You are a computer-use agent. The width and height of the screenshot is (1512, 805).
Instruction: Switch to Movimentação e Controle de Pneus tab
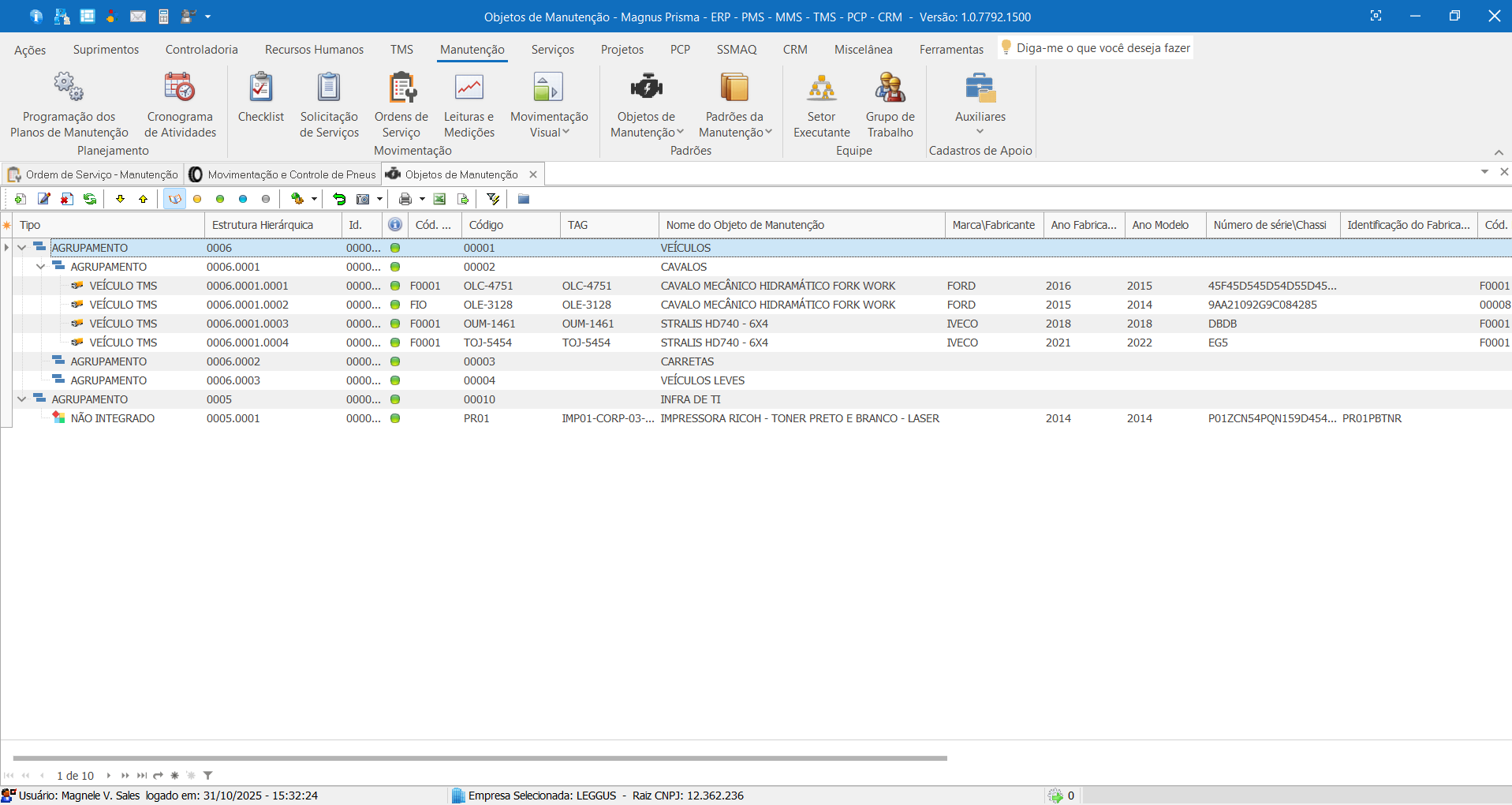point(284,174)
